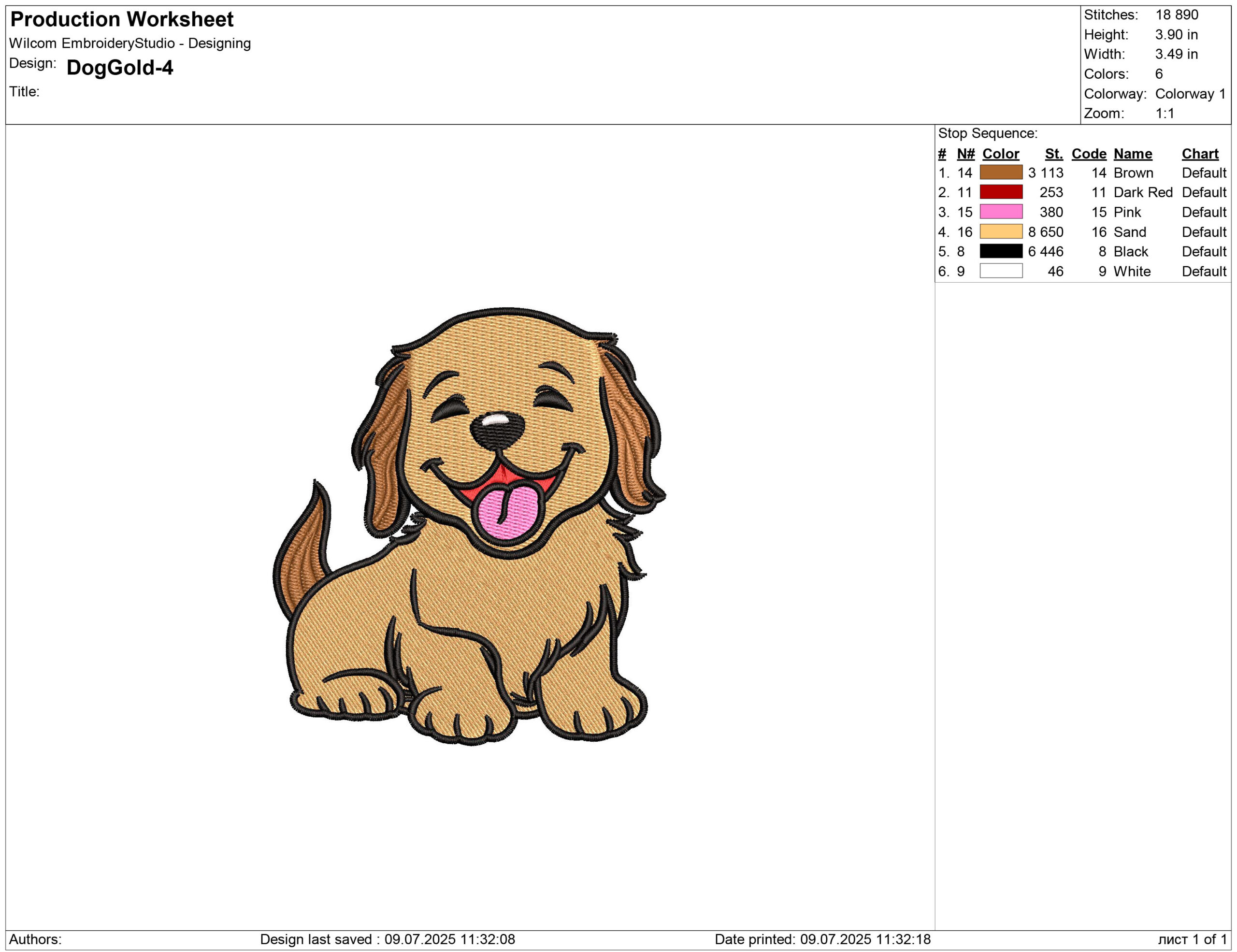This screenshot has height=952, width=1237.
Task: Click the Color column header
Action: coord(1000,154)
